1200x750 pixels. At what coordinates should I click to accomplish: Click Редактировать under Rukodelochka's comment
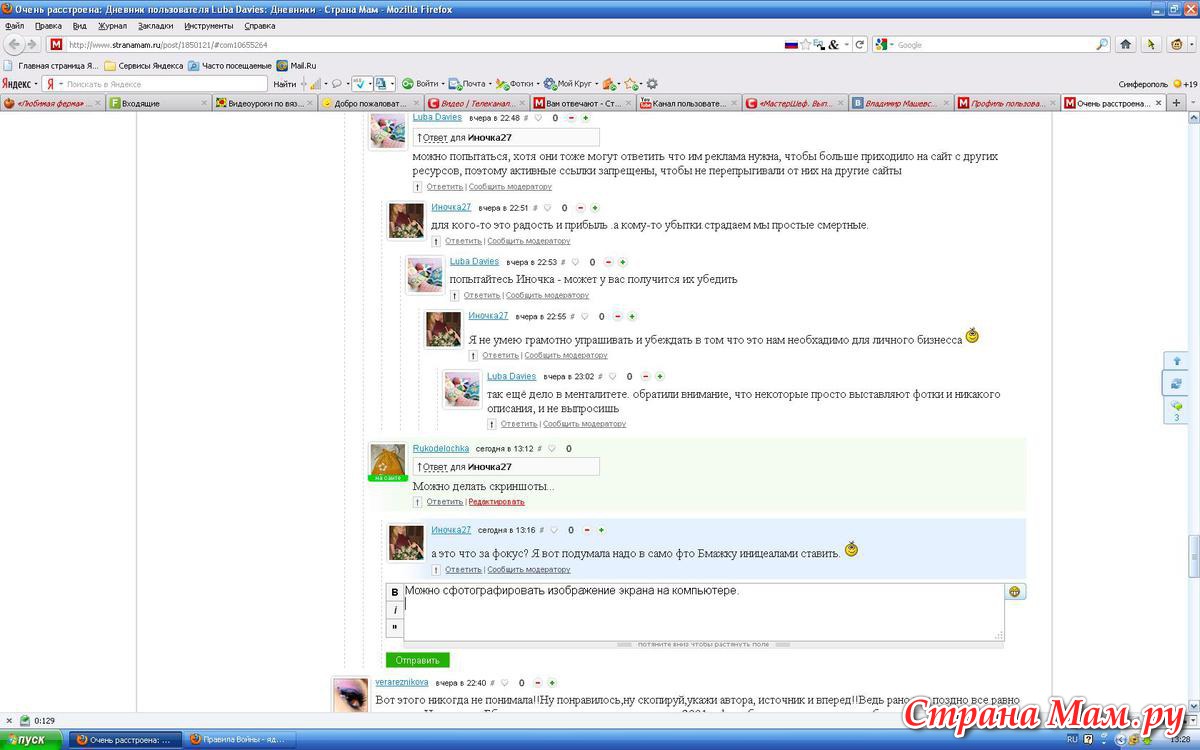(x=496, y=502)
